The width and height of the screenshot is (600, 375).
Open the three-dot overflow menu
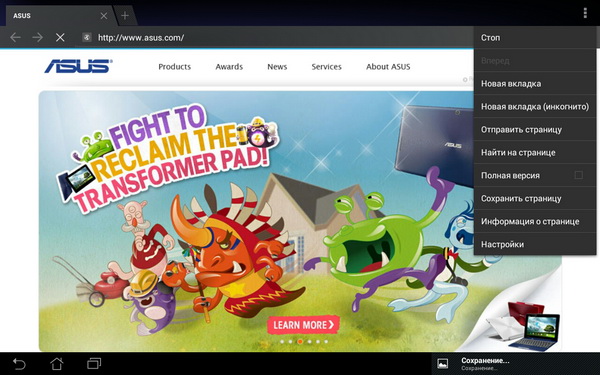pyautogui.click(x=585, y=13)
